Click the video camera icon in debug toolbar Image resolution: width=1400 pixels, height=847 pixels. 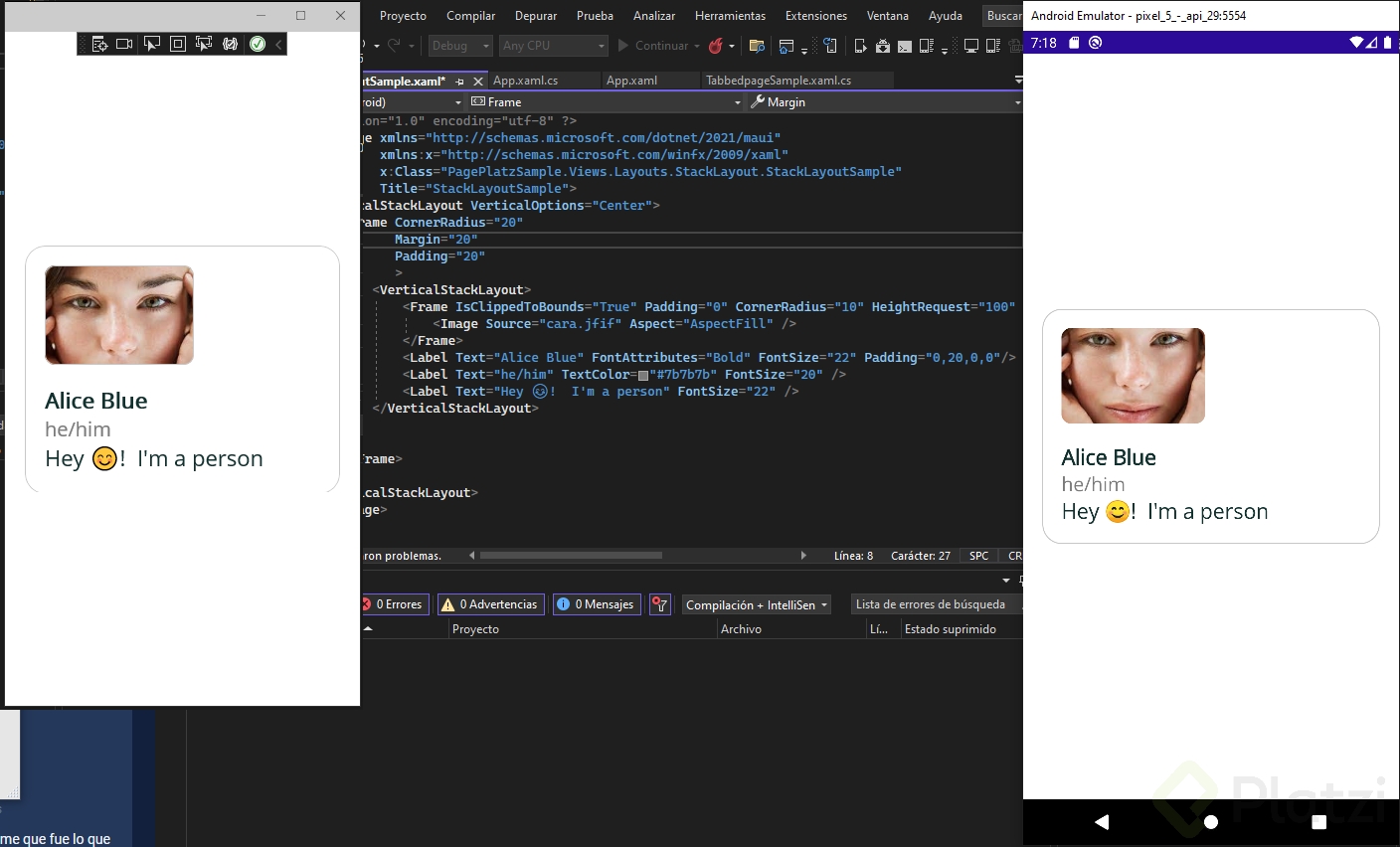click(x=124, y=44)
